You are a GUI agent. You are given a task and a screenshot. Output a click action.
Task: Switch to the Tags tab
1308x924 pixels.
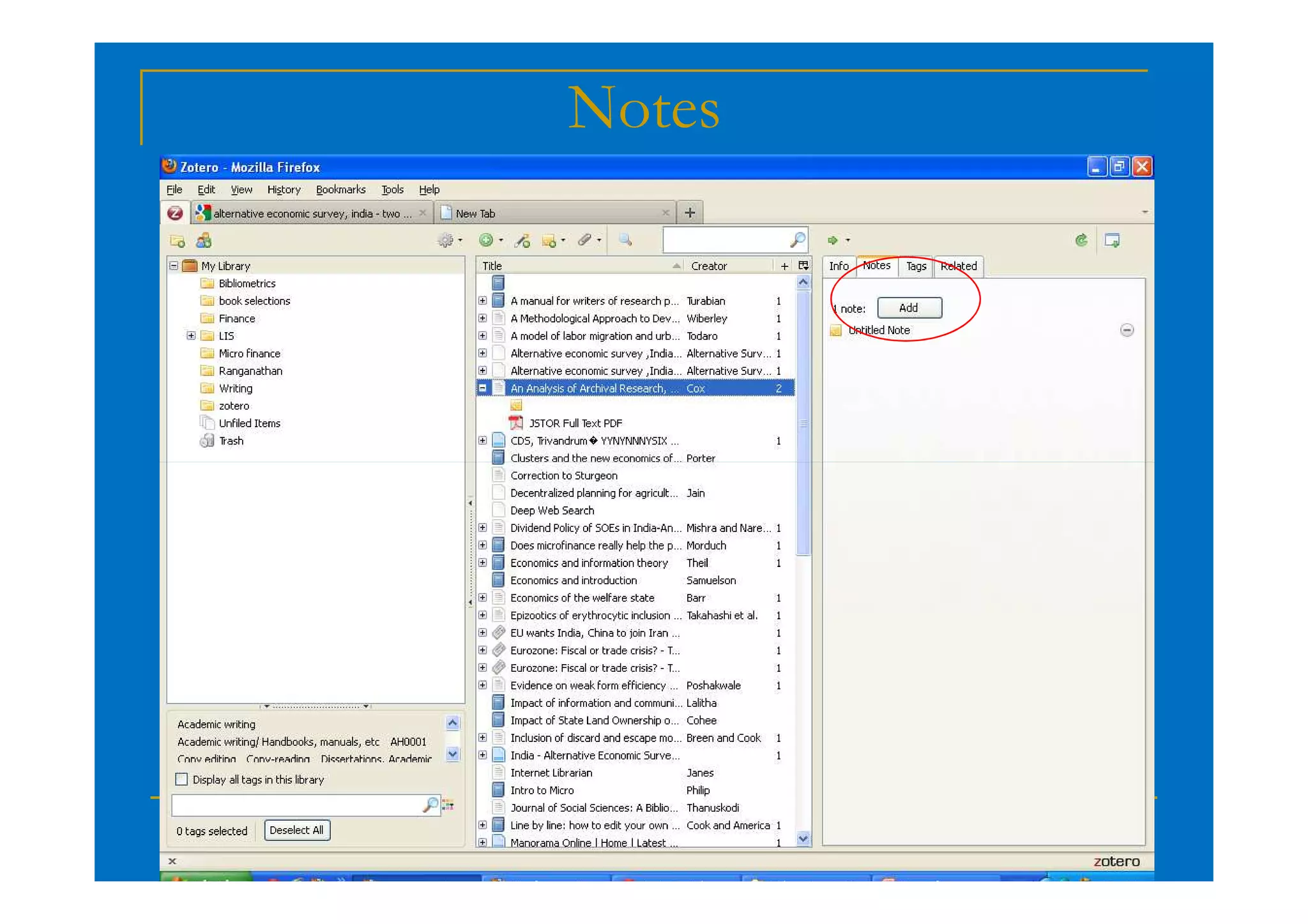(x=916, y=266)
